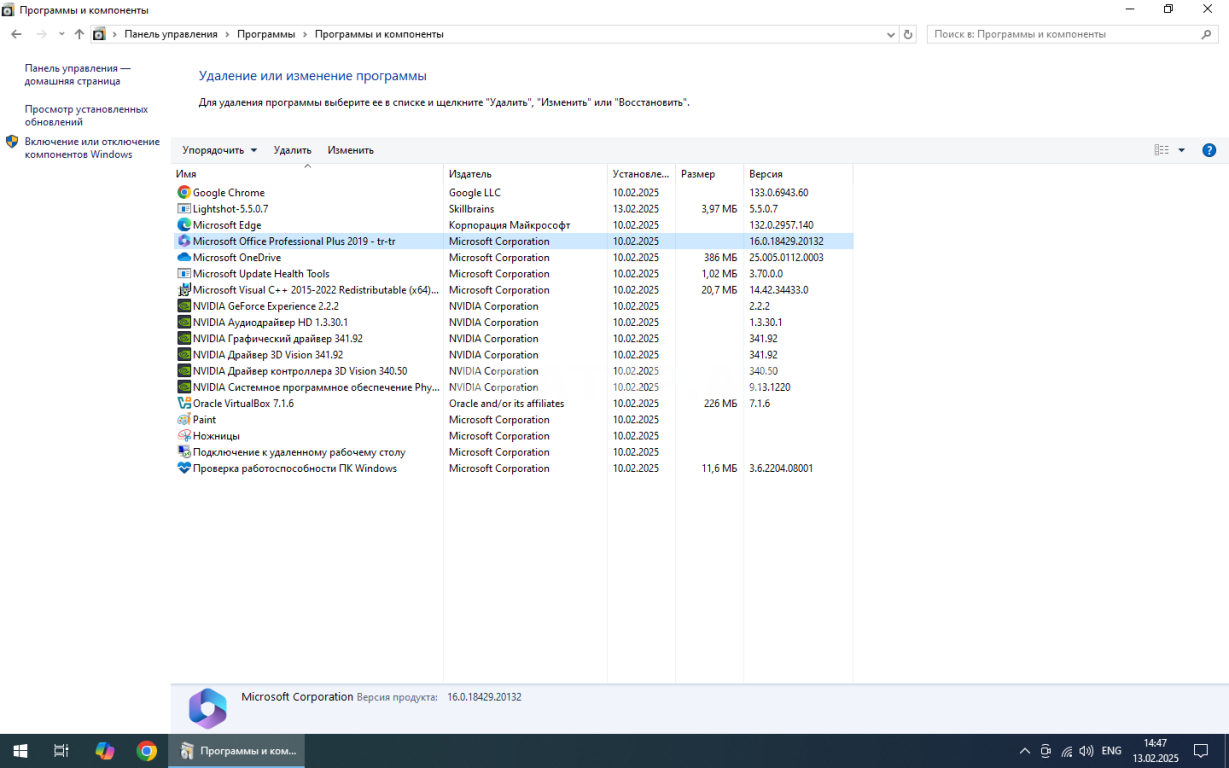Click the Проверка работоспособности ПК Windows icon
Viewport: 1229px width, 768px height.
184,468
